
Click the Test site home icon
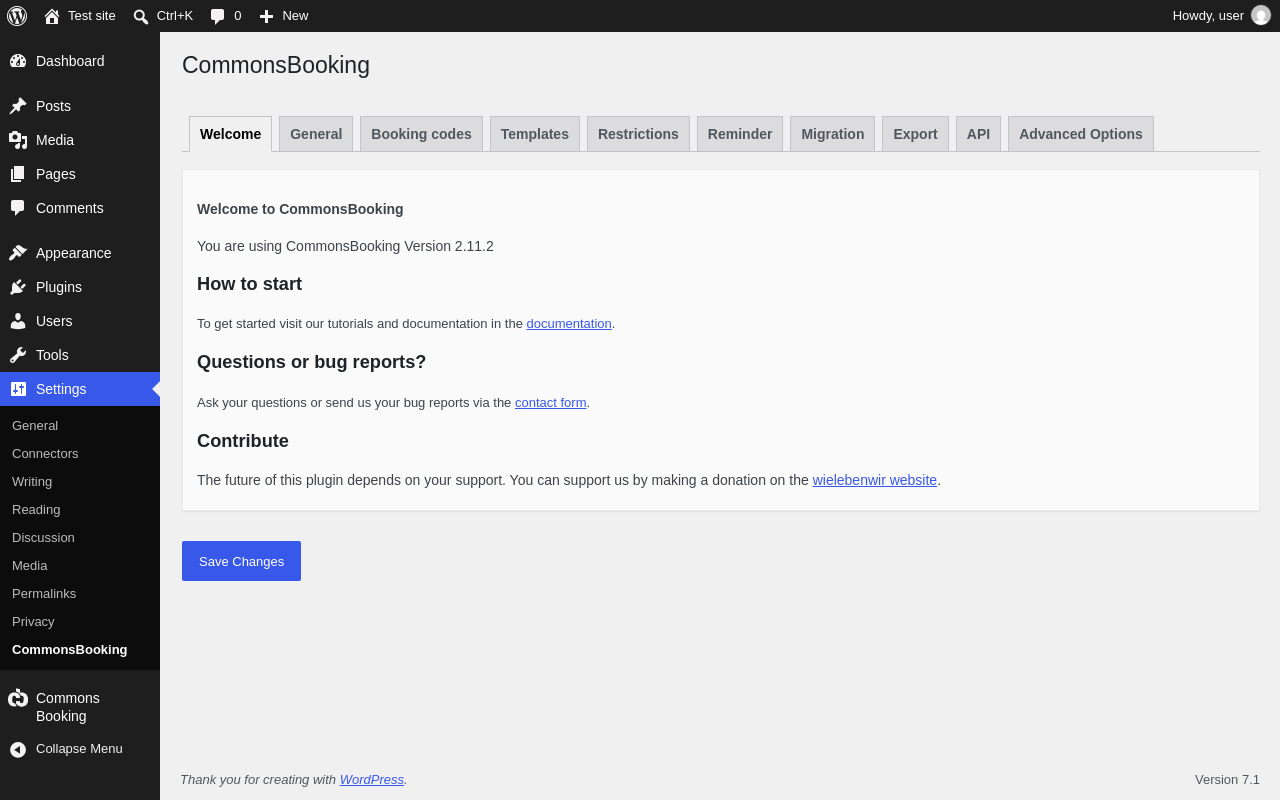coord(52,16)
